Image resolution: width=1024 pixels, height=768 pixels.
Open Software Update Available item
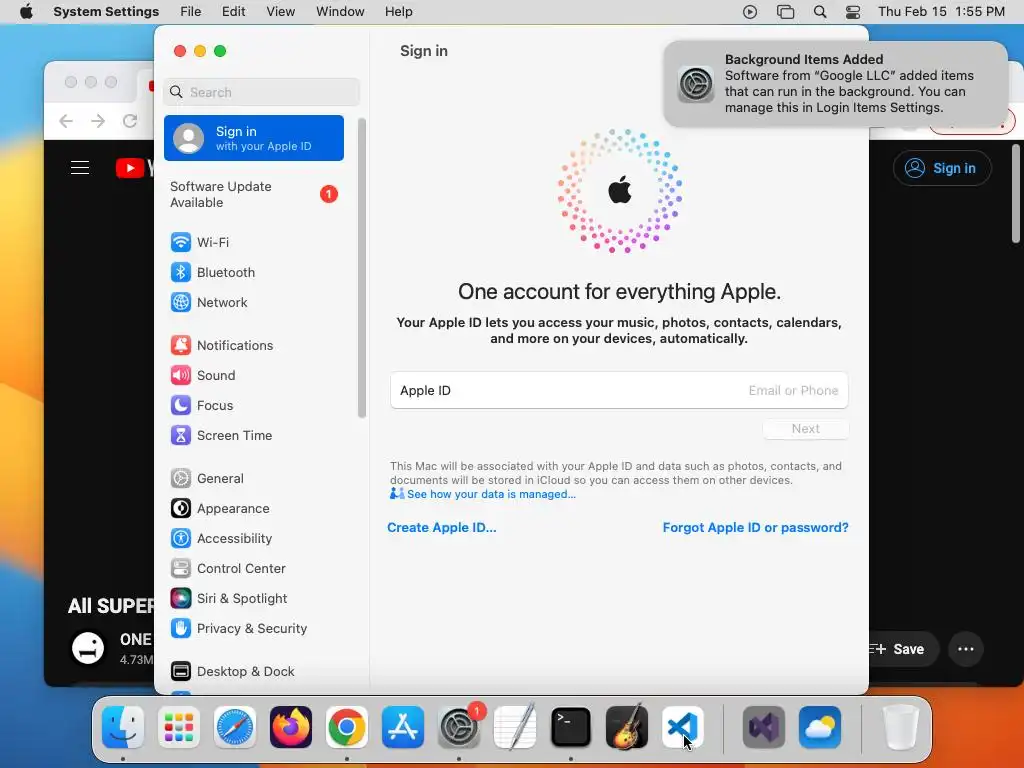[x=254, y=194]
